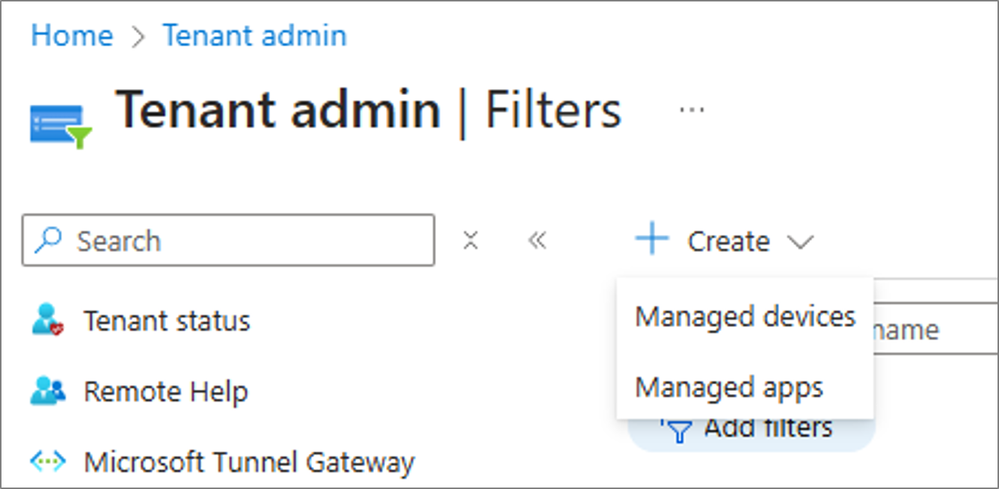Open Remote Help from the sidebar
Viewport: 999px width, 489px height.
[x=166, y=391]
